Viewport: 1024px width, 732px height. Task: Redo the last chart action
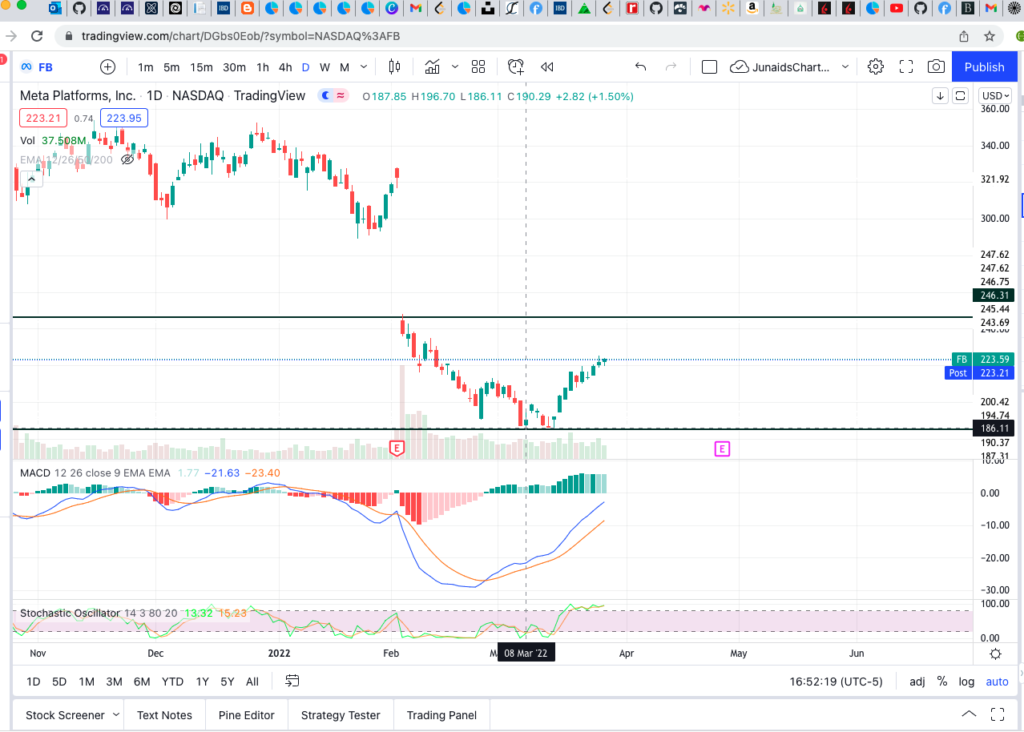pyautogui.click(x=671, y=67)
